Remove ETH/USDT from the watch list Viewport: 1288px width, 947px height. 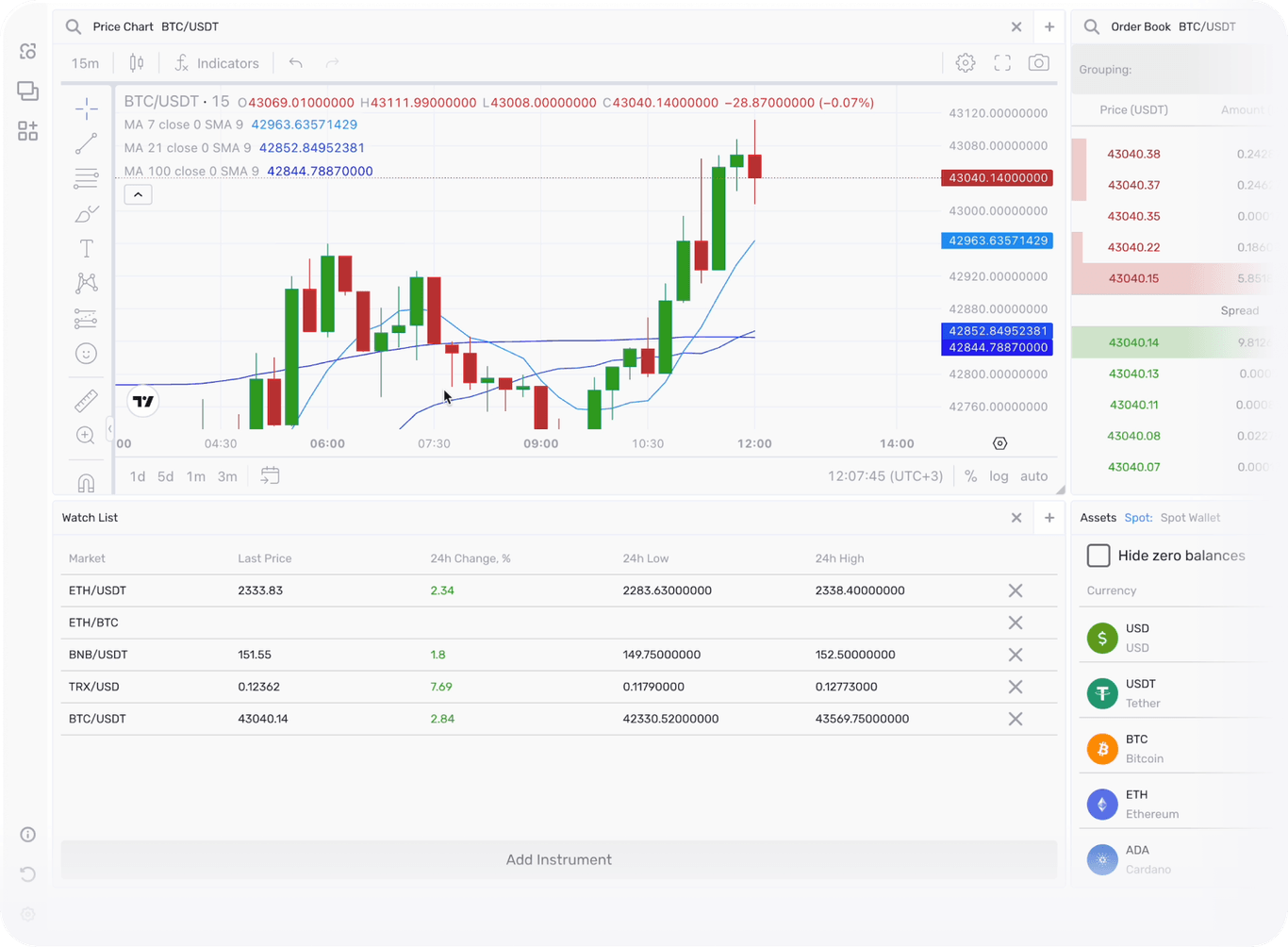pos(1016,590)
